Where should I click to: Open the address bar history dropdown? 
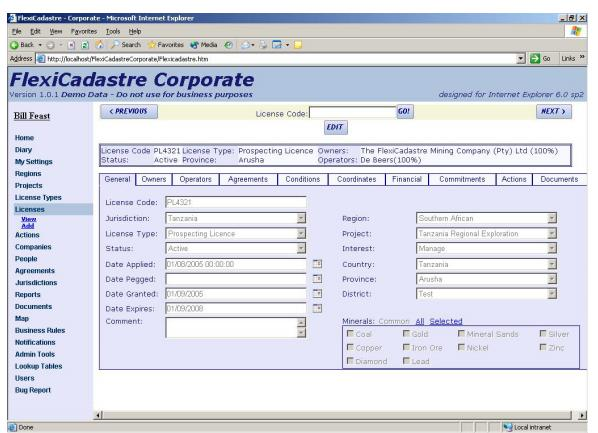pyautogui.click(x=521, y=59)
